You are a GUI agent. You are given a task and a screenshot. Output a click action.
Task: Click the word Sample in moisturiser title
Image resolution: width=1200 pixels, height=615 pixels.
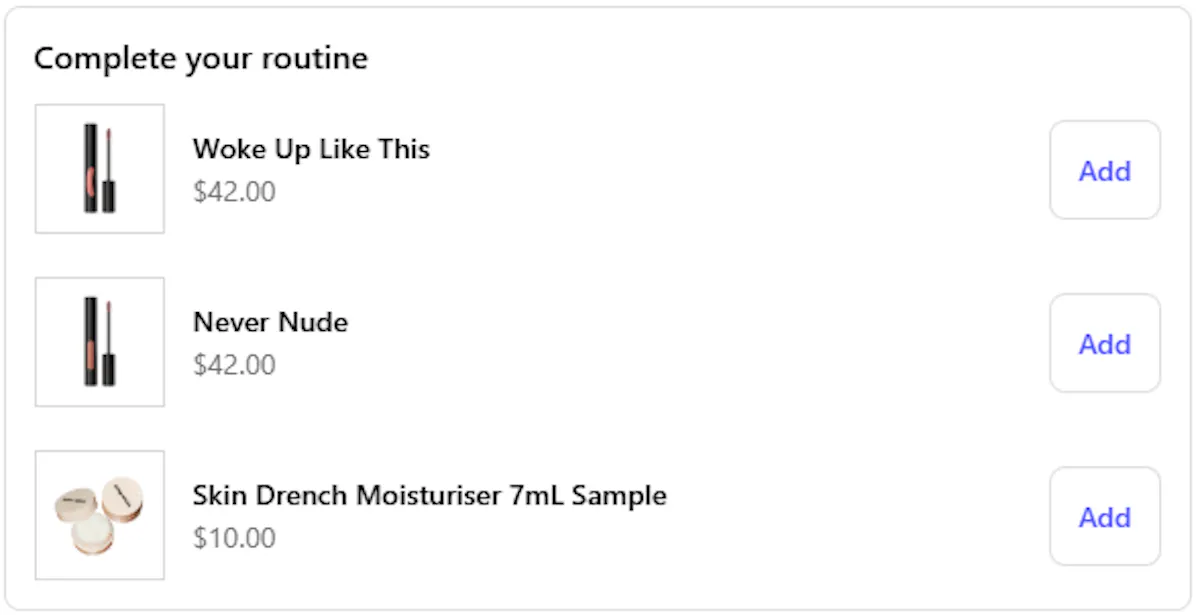(x=620, y=495)
